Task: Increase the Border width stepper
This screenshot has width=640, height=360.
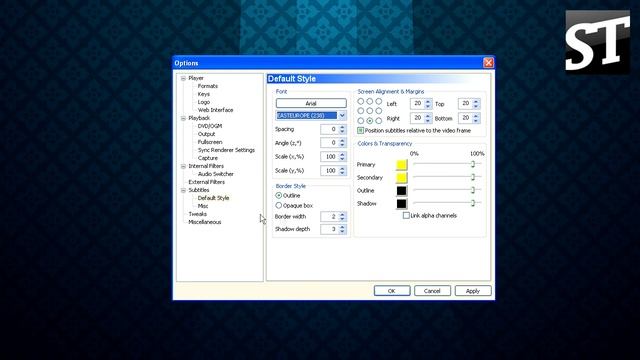Action: 342,214
